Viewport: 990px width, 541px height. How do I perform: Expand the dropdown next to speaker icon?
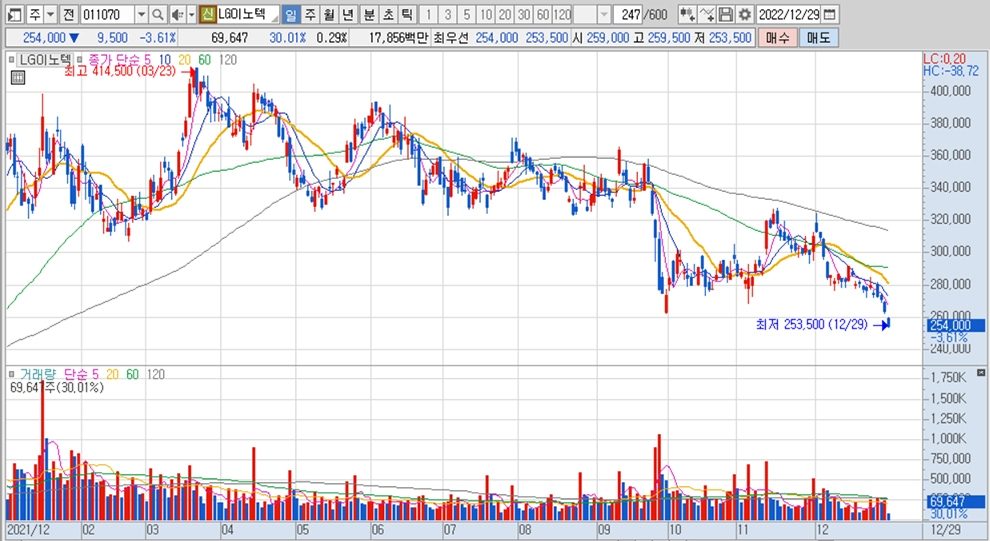(x=191, y=15)
